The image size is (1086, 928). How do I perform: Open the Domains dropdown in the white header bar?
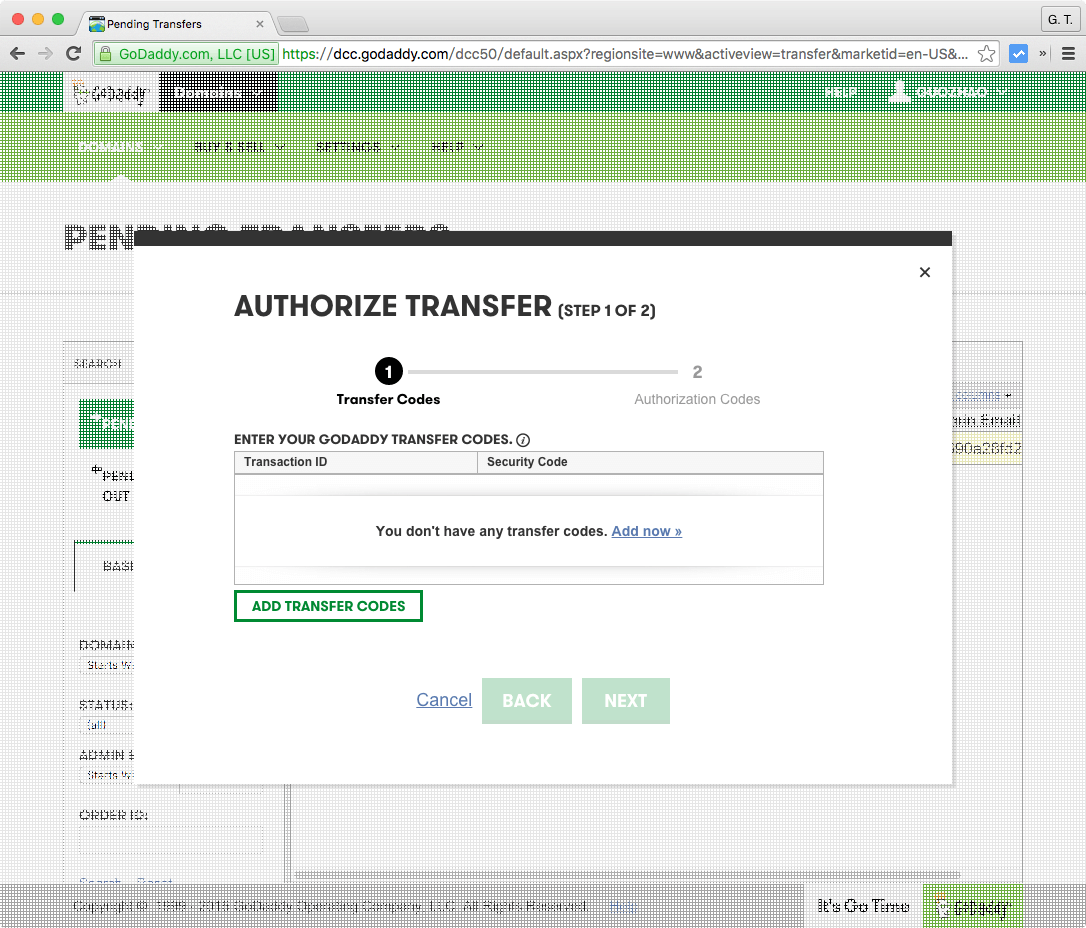pyautogui.click(x=215, y=91)
